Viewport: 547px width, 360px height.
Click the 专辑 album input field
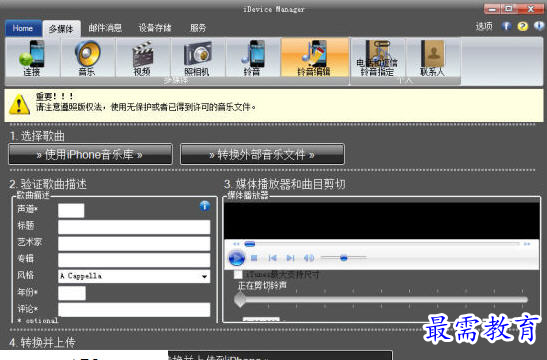pos(134,260)
